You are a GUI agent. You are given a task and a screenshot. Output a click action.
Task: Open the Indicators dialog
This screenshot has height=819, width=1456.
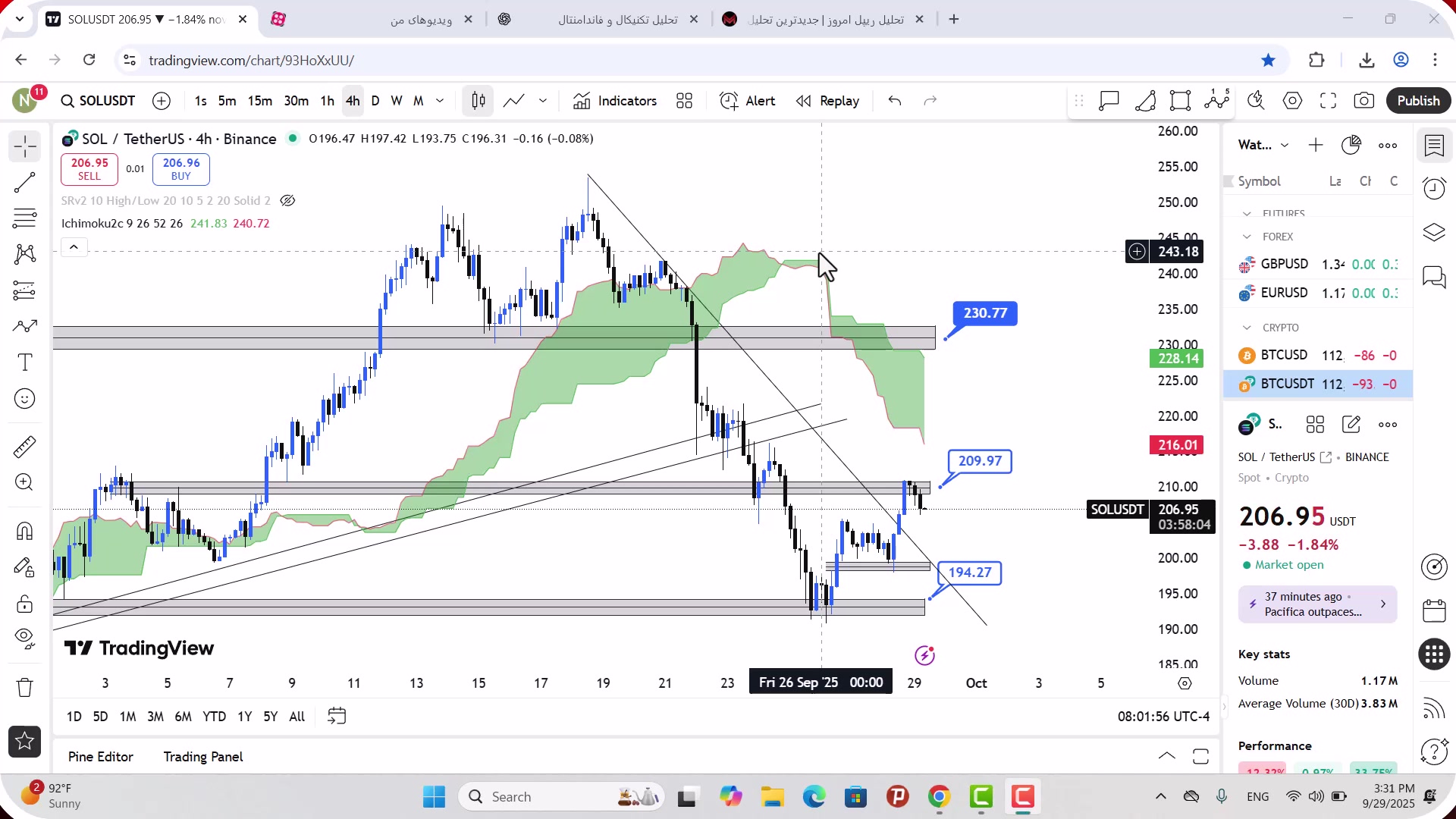(615, 101)
